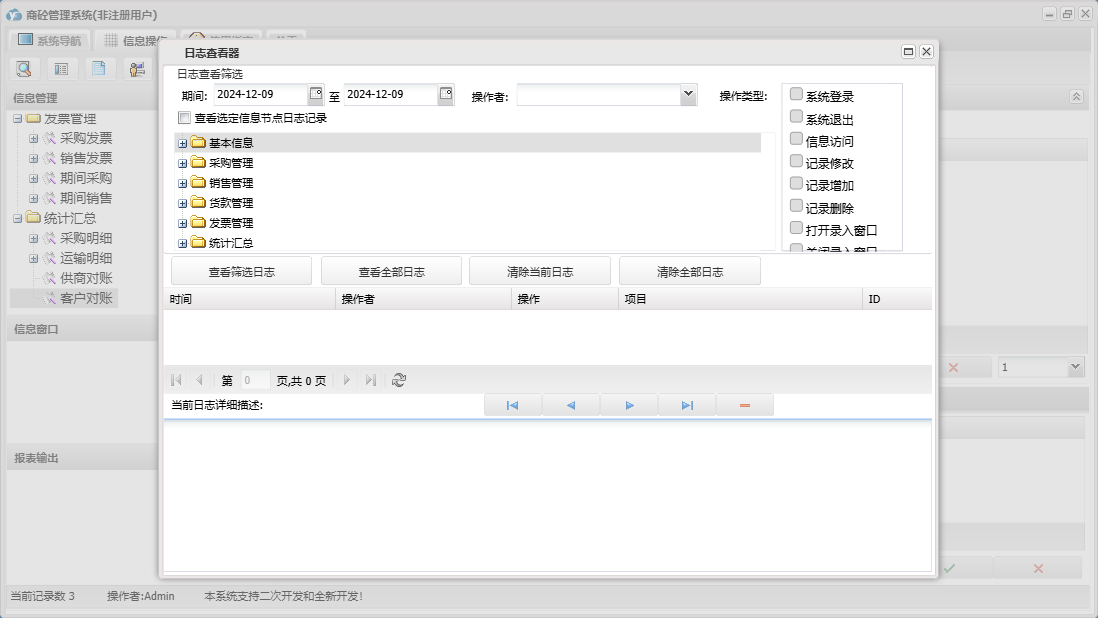Go to previous log detail record
The width and height of the screenshot is (1098, 618).
click(x=570, y=405)
